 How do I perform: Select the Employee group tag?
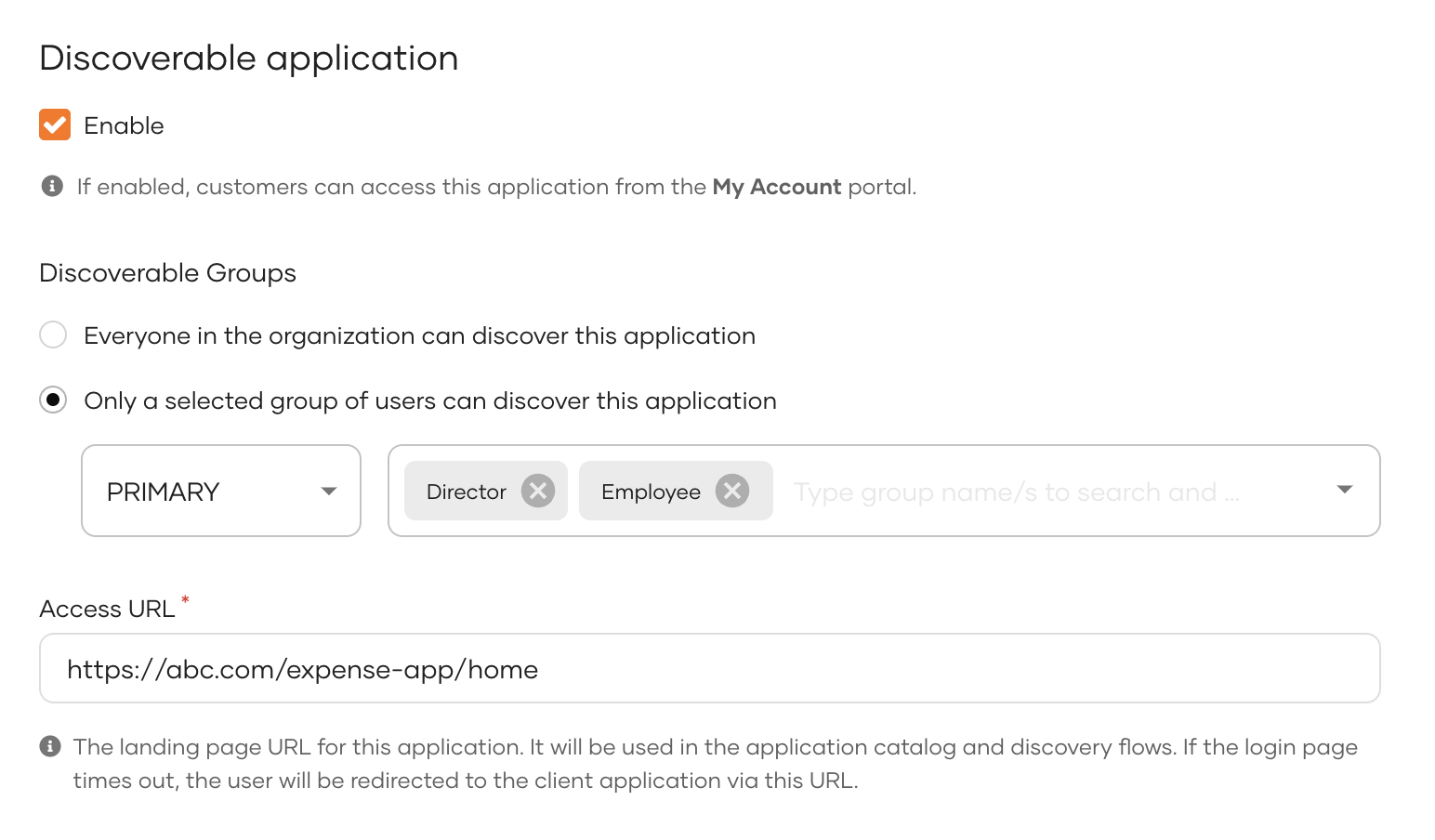[651, 491]
